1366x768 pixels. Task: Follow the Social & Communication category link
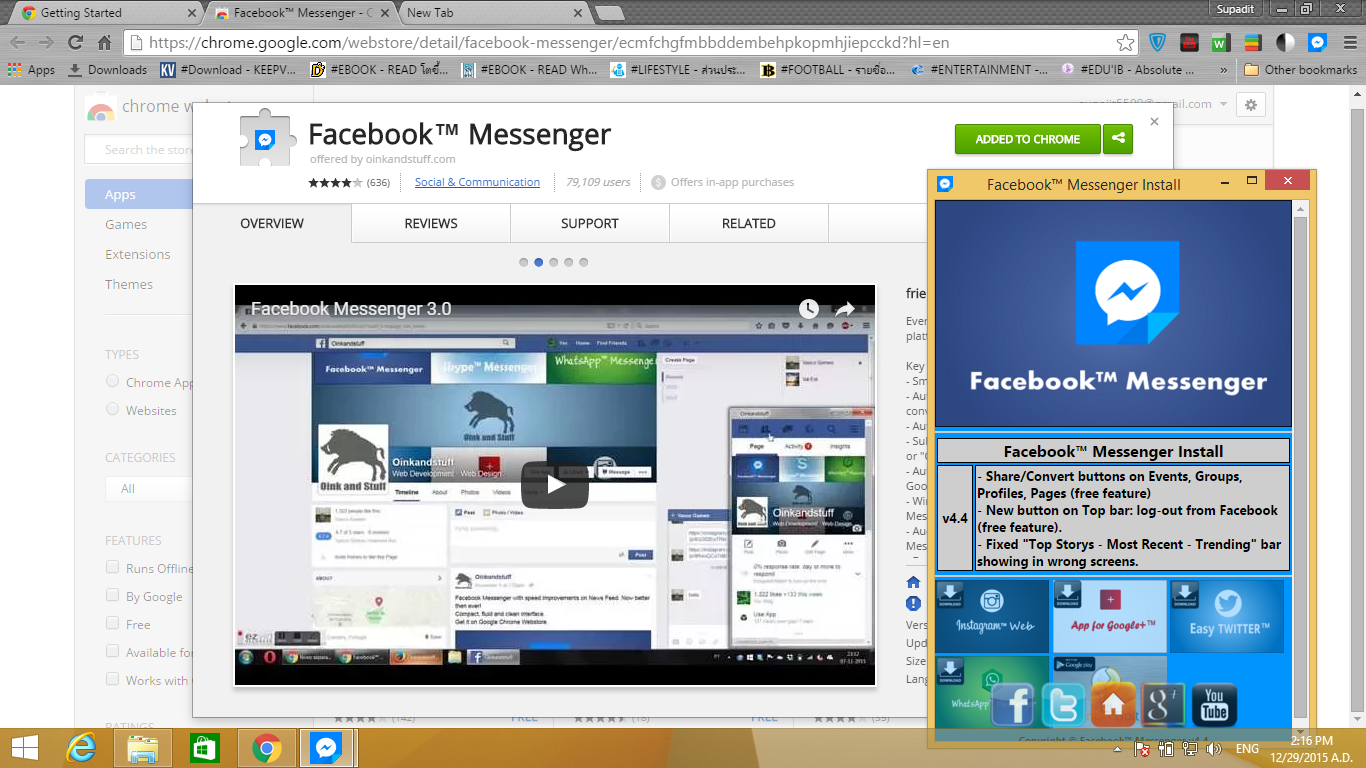(477, 182)
